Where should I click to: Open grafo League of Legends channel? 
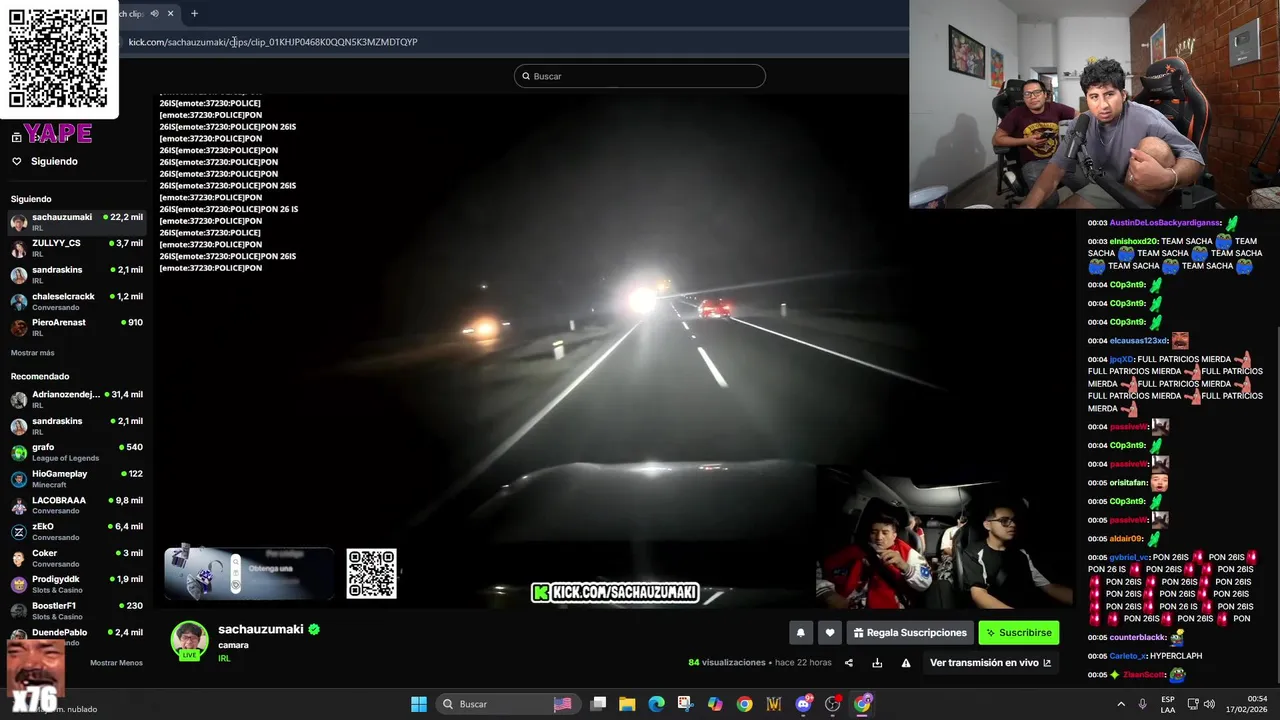click(77, 452)
